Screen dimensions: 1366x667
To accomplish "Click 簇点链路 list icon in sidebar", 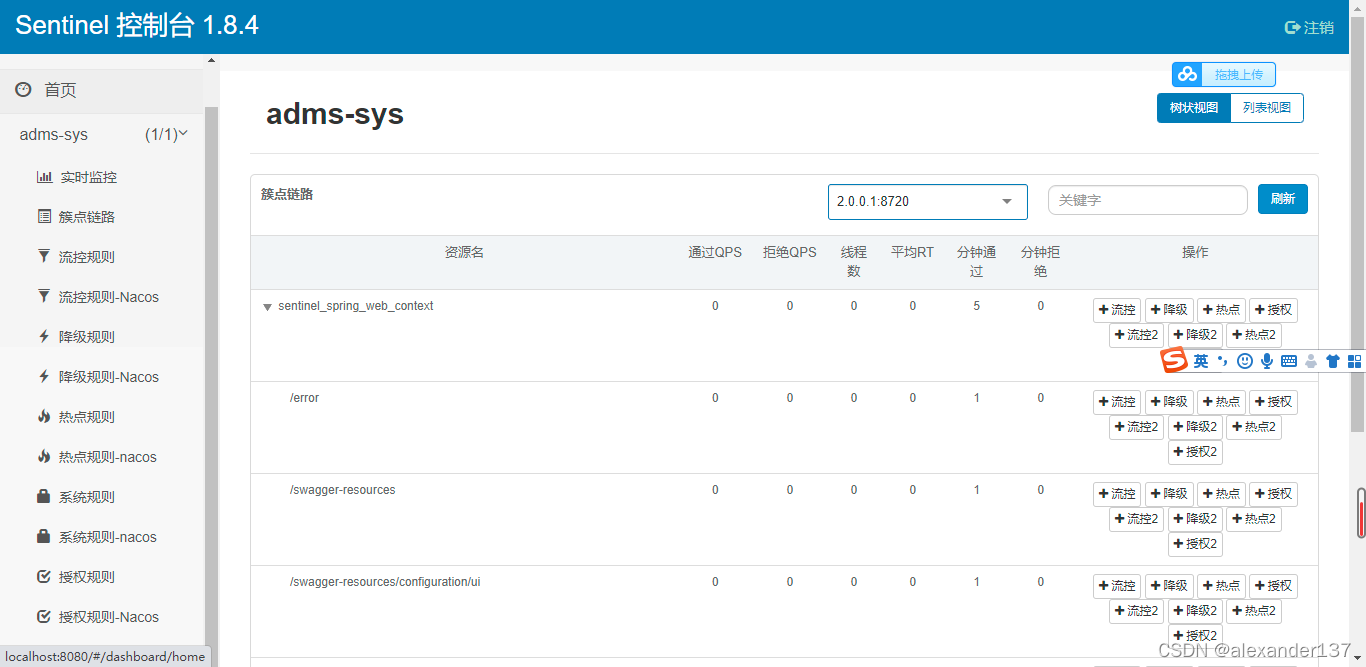I will tap(44, 216).
